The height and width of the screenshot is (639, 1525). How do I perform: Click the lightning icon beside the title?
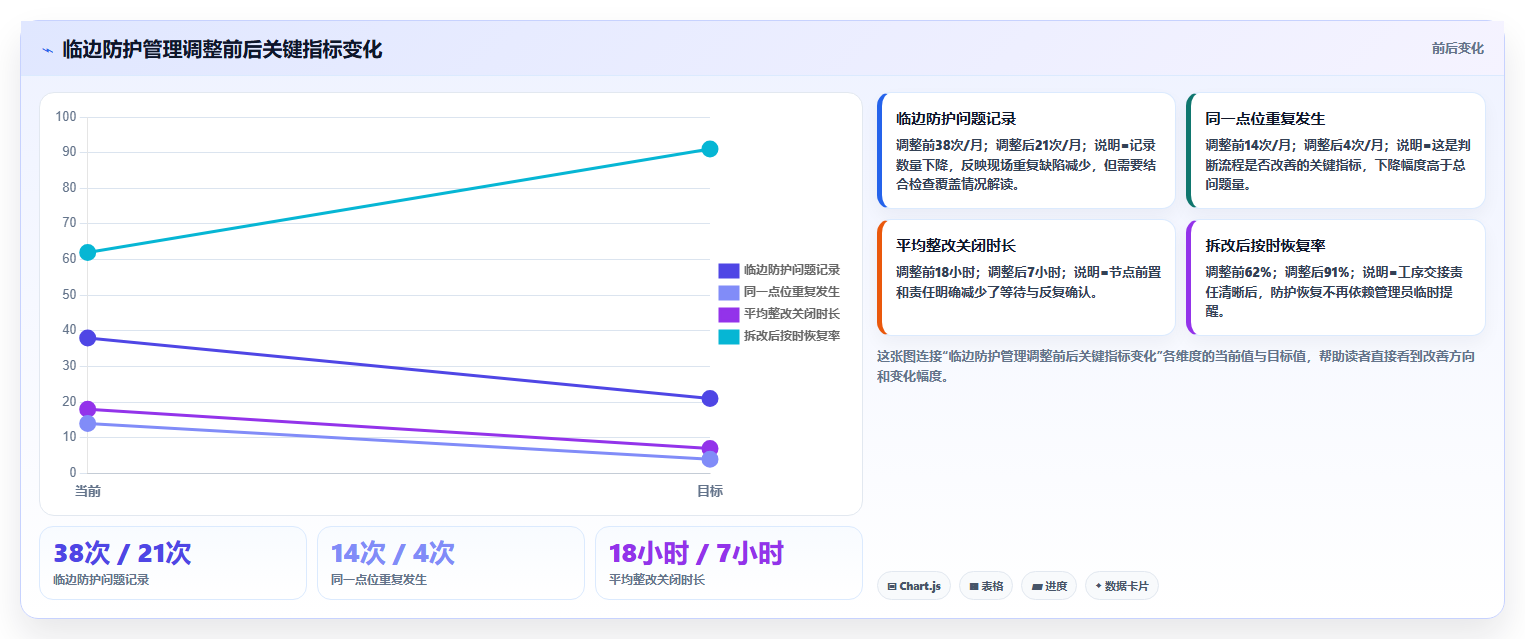47,50
